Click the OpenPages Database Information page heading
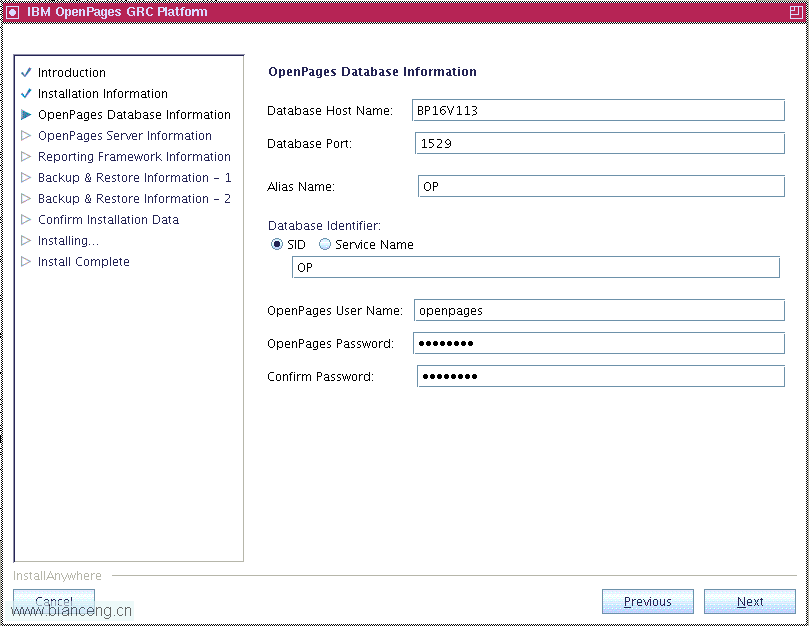 pos(373,72)
